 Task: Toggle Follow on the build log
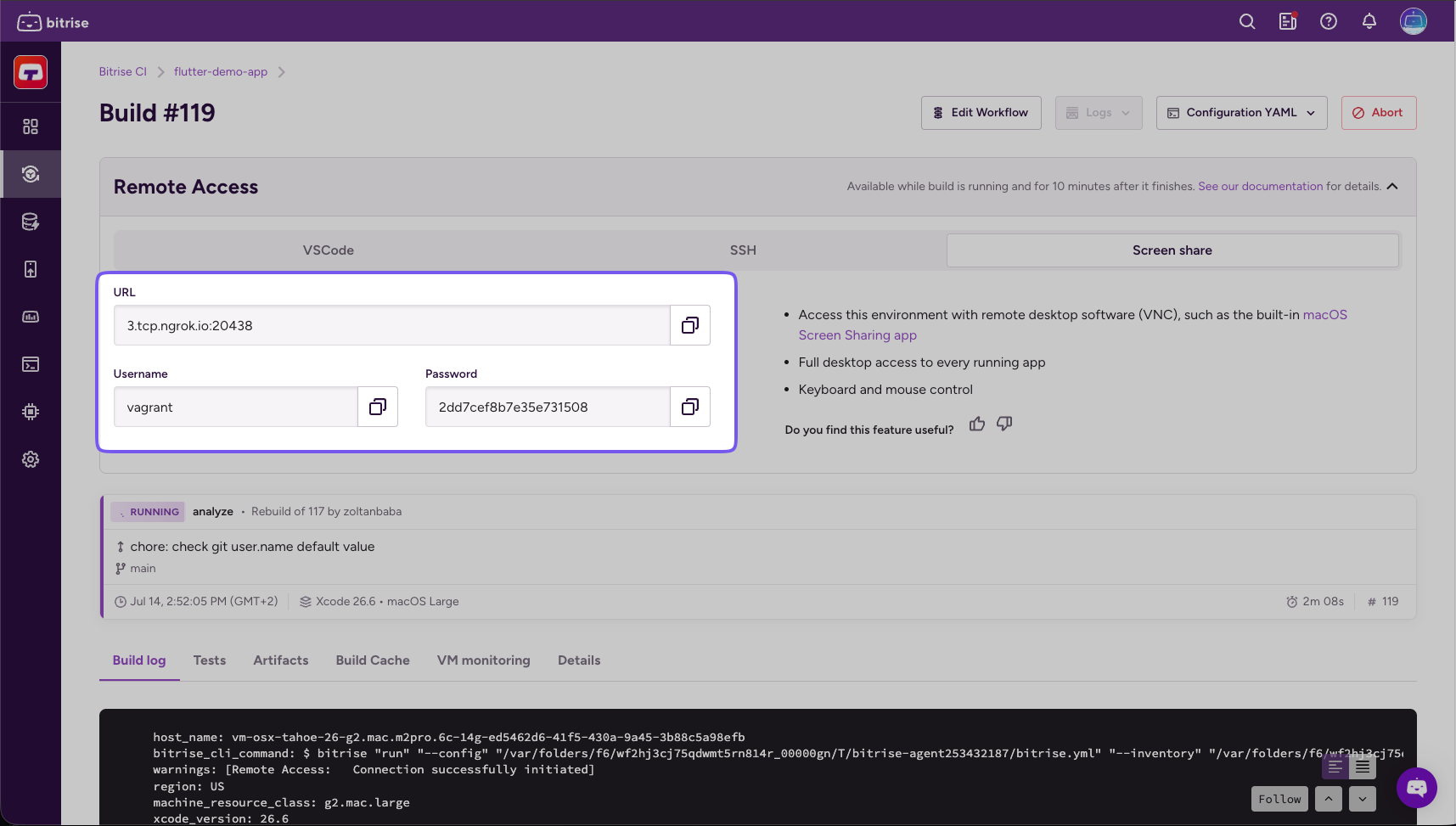pos(1279,799)
